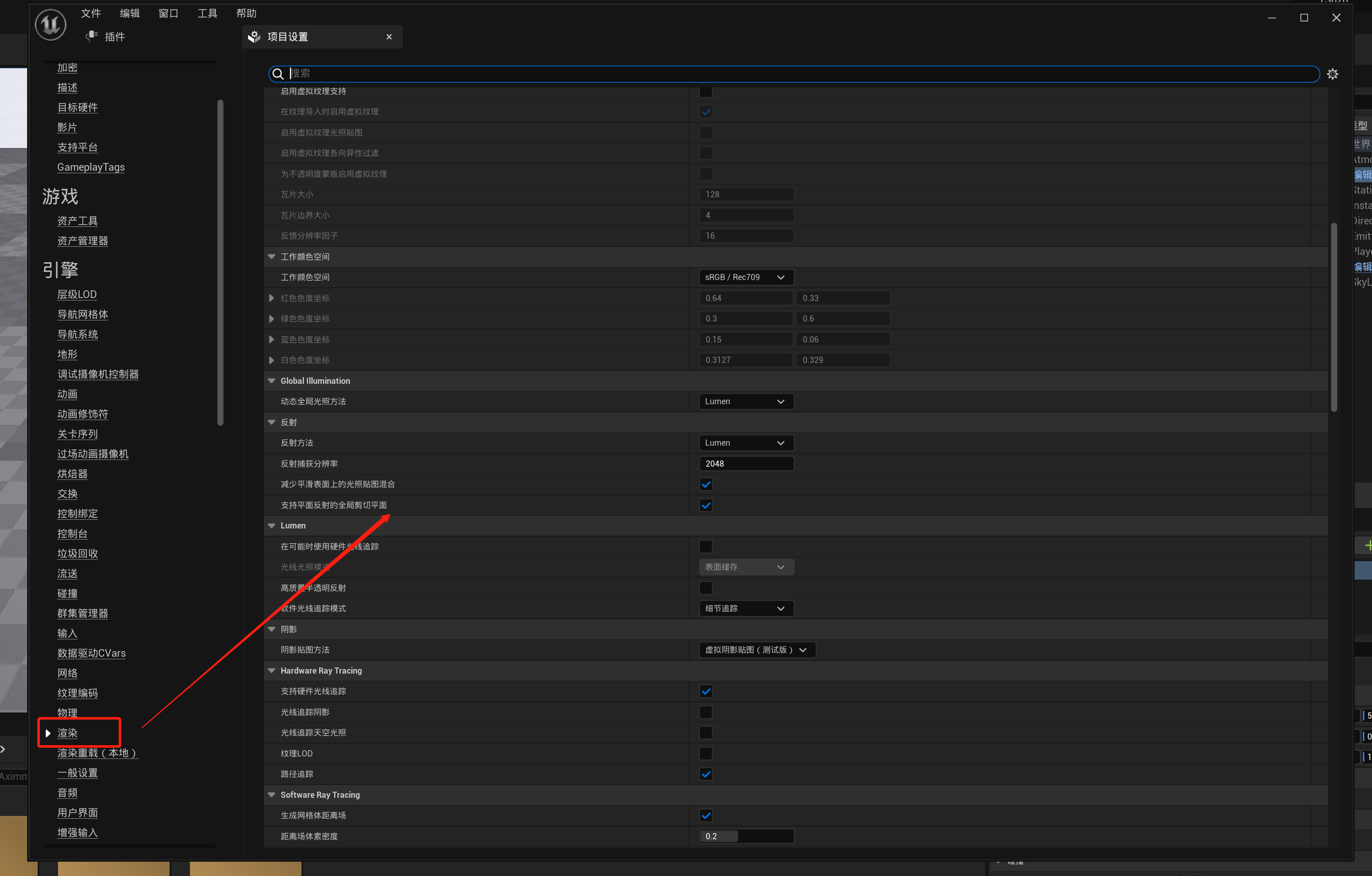Uncheck 支持硬件光线追踪 checkbox

tap(705, 691)
